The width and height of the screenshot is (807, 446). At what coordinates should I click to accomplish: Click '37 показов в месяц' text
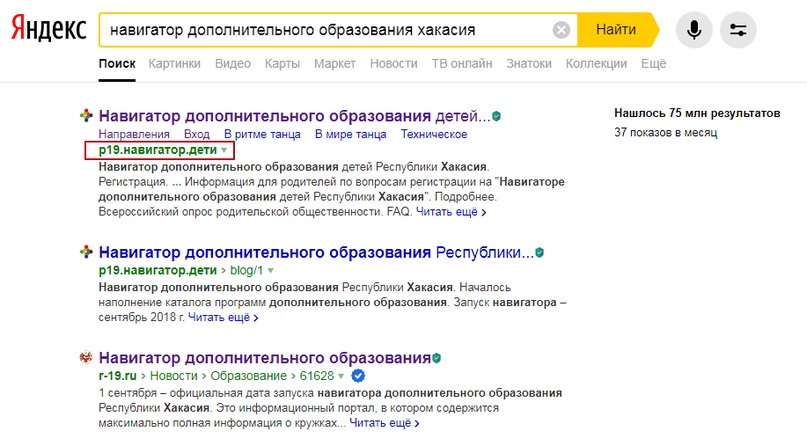click(665, 133)
